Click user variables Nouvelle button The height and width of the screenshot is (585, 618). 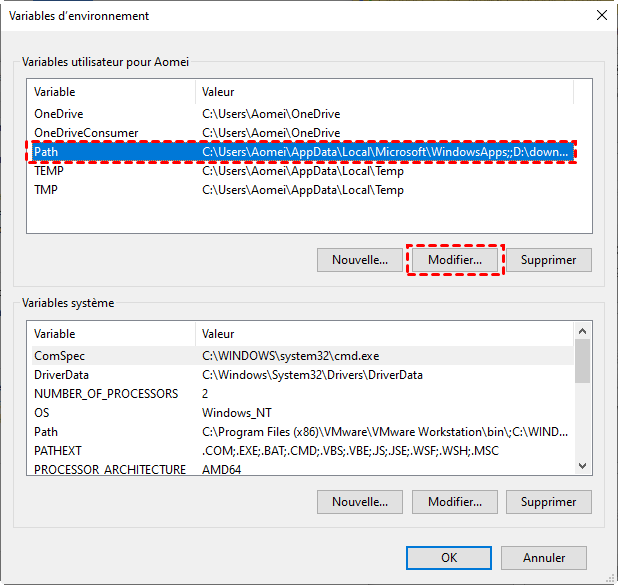click(360, 260)
